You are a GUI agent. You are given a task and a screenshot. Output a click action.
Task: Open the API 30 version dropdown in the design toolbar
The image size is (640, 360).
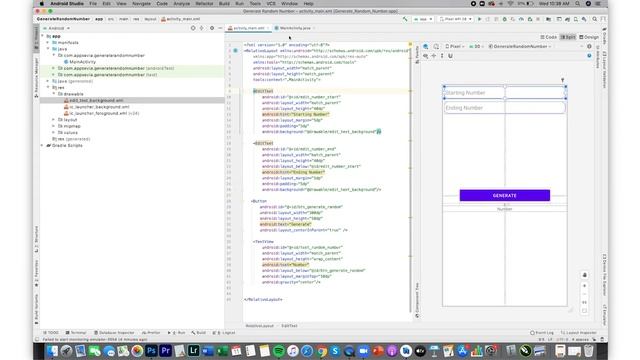click(x=476, y=47)
